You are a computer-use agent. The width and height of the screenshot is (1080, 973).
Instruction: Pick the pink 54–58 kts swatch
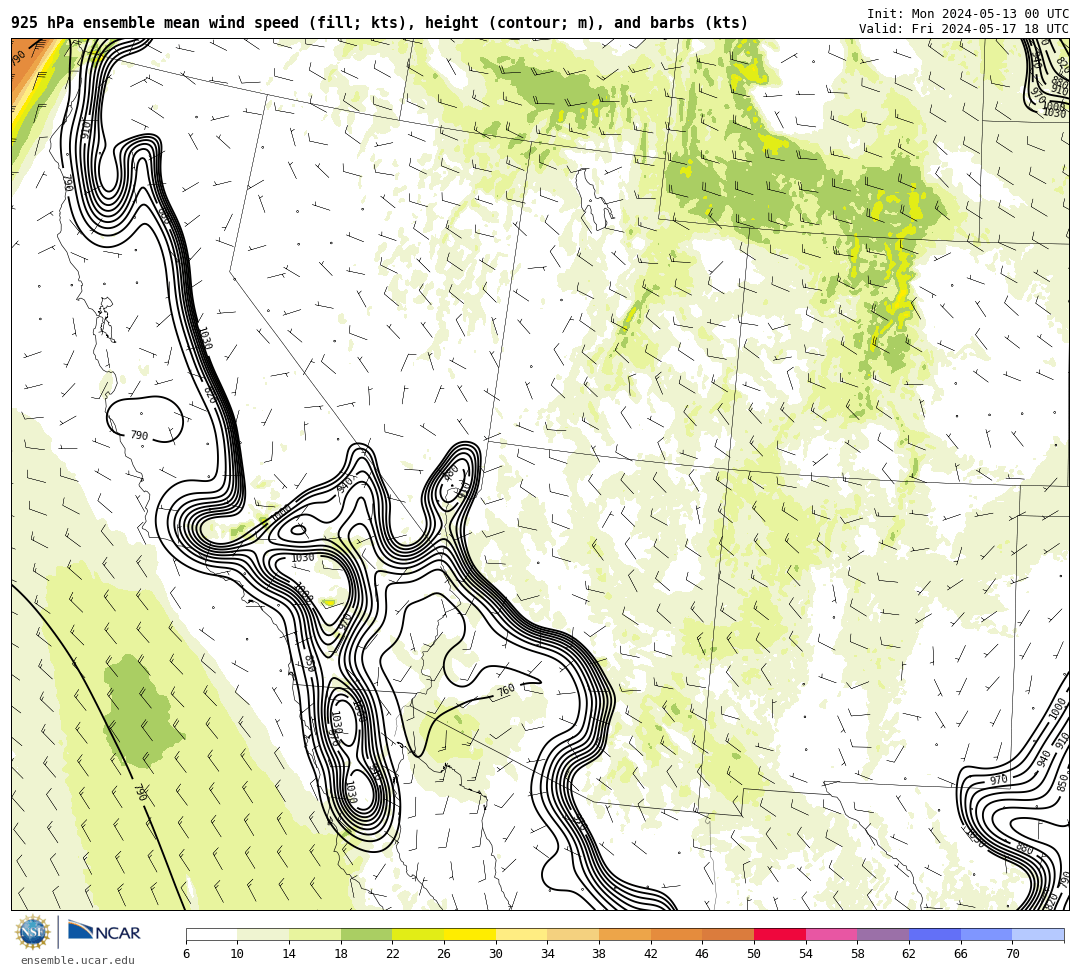click(x=831, y=934)
